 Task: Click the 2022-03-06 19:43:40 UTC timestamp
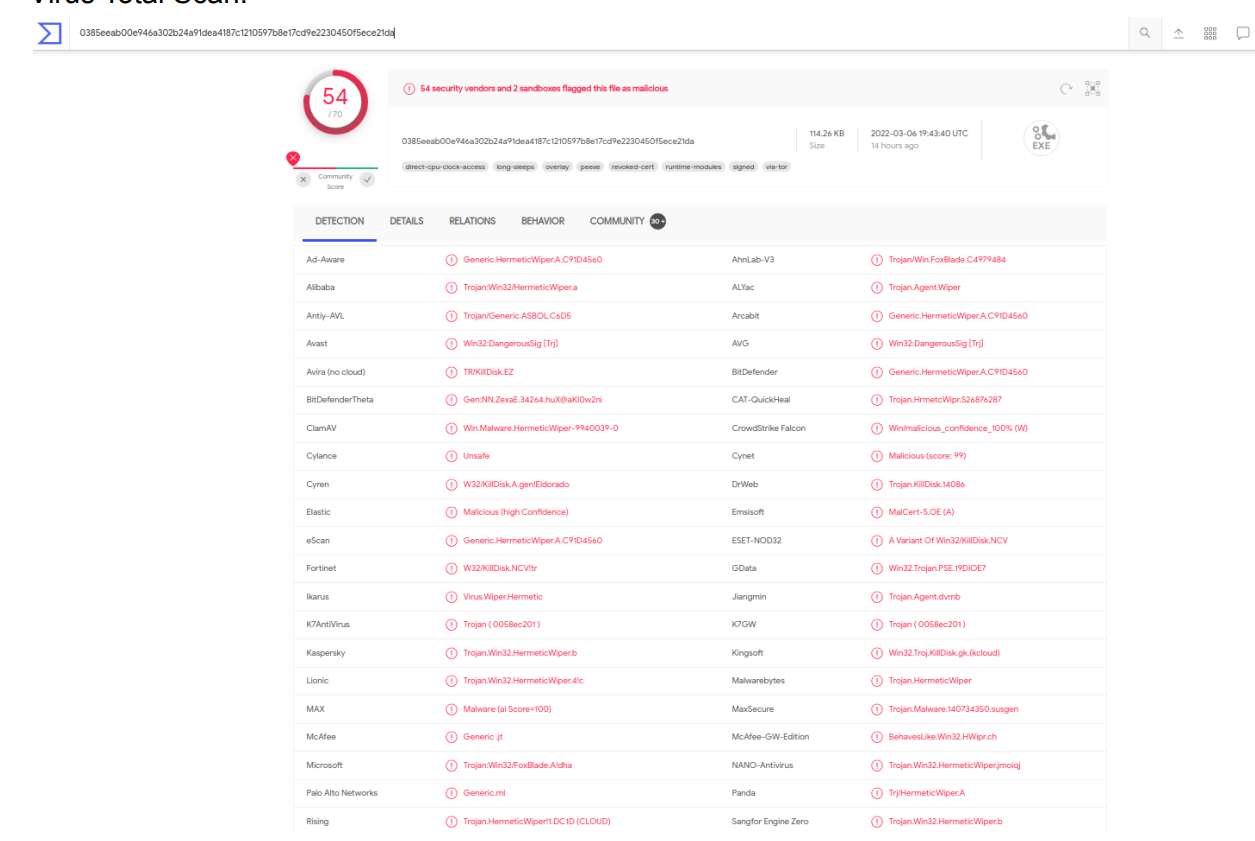click(x=919, y=133)
